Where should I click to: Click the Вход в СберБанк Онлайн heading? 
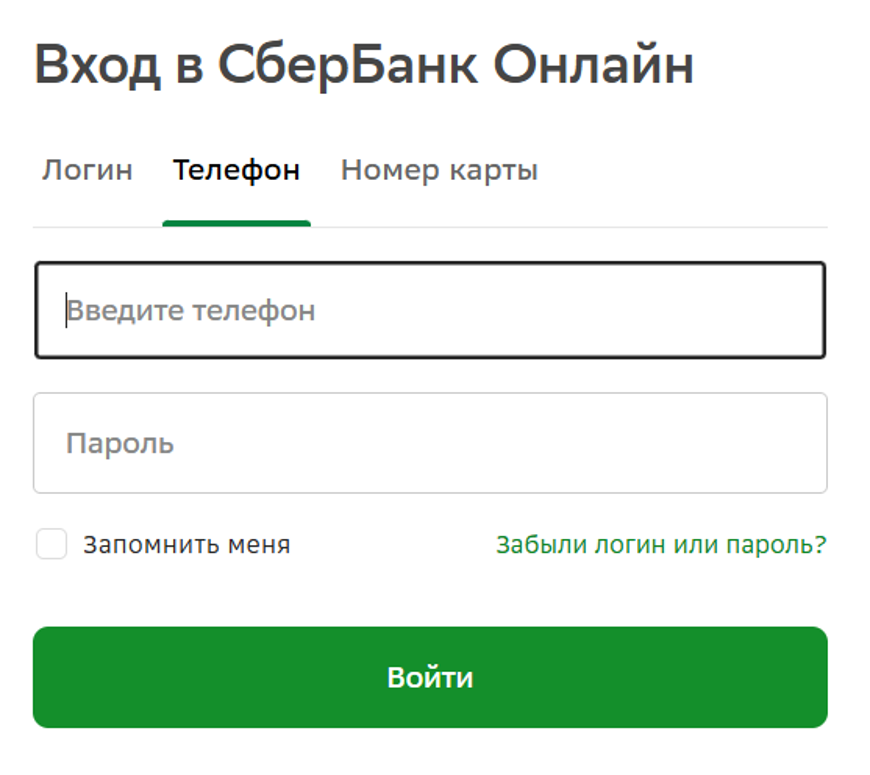(x=363, y=62)
